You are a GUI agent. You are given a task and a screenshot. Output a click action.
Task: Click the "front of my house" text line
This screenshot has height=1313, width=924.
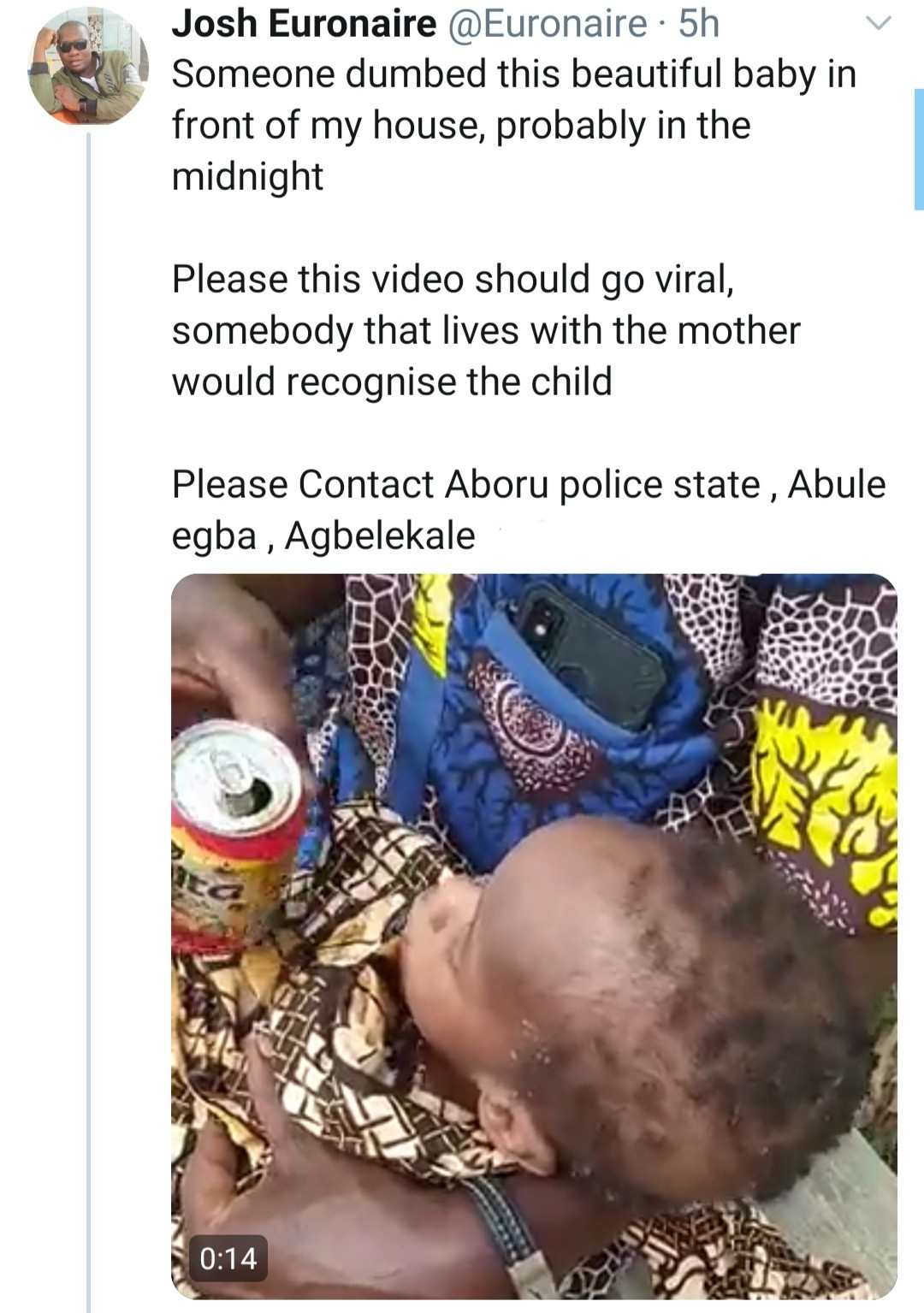click(460, 126)
